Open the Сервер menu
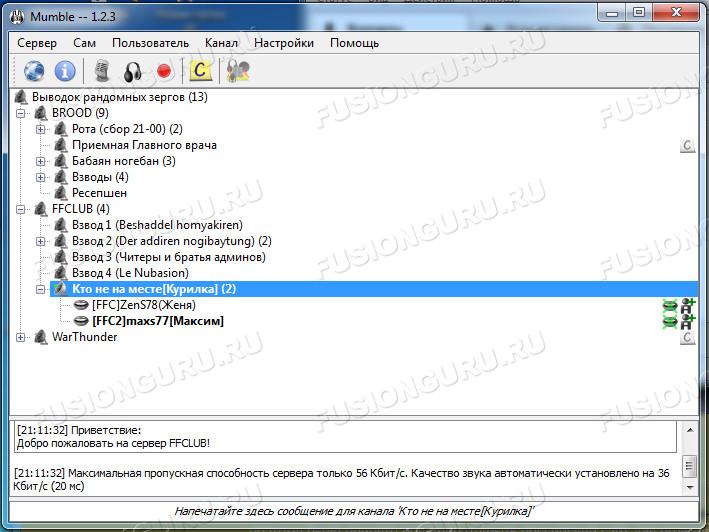This screenshot has height=532, width=709. click(37, 43)
